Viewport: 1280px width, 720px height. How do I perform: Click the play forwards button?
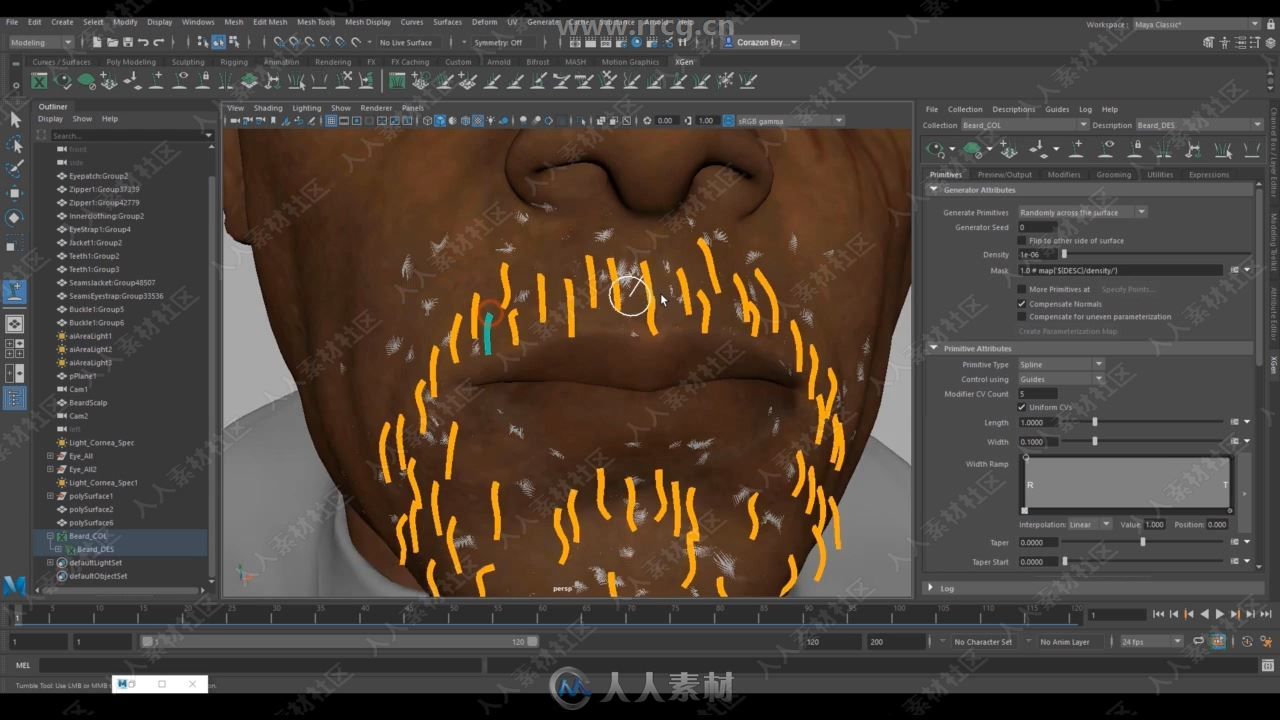(1219, 614)
